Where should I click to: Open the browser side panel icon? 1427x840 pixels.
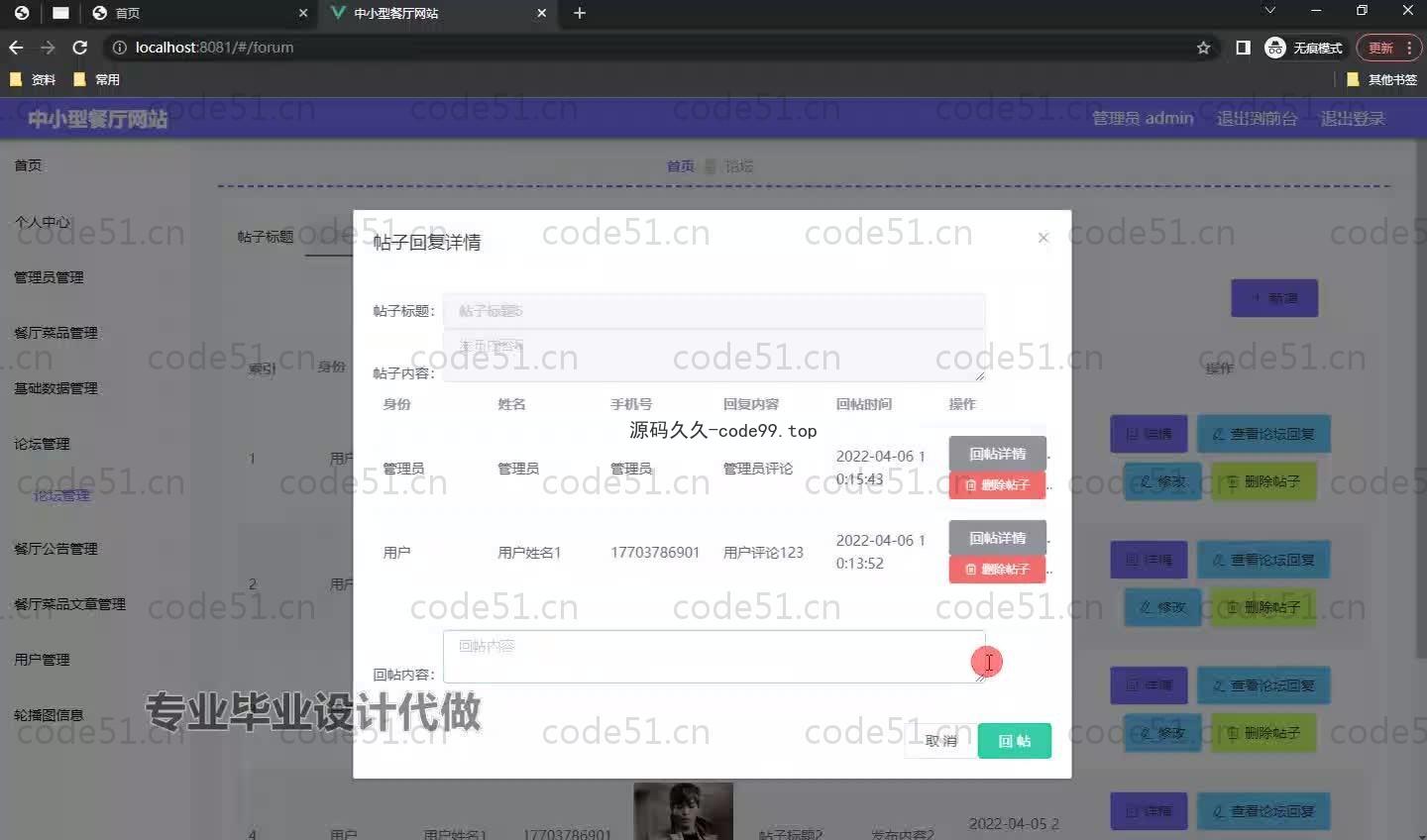pyautogui.click(x=1243, y=48)
